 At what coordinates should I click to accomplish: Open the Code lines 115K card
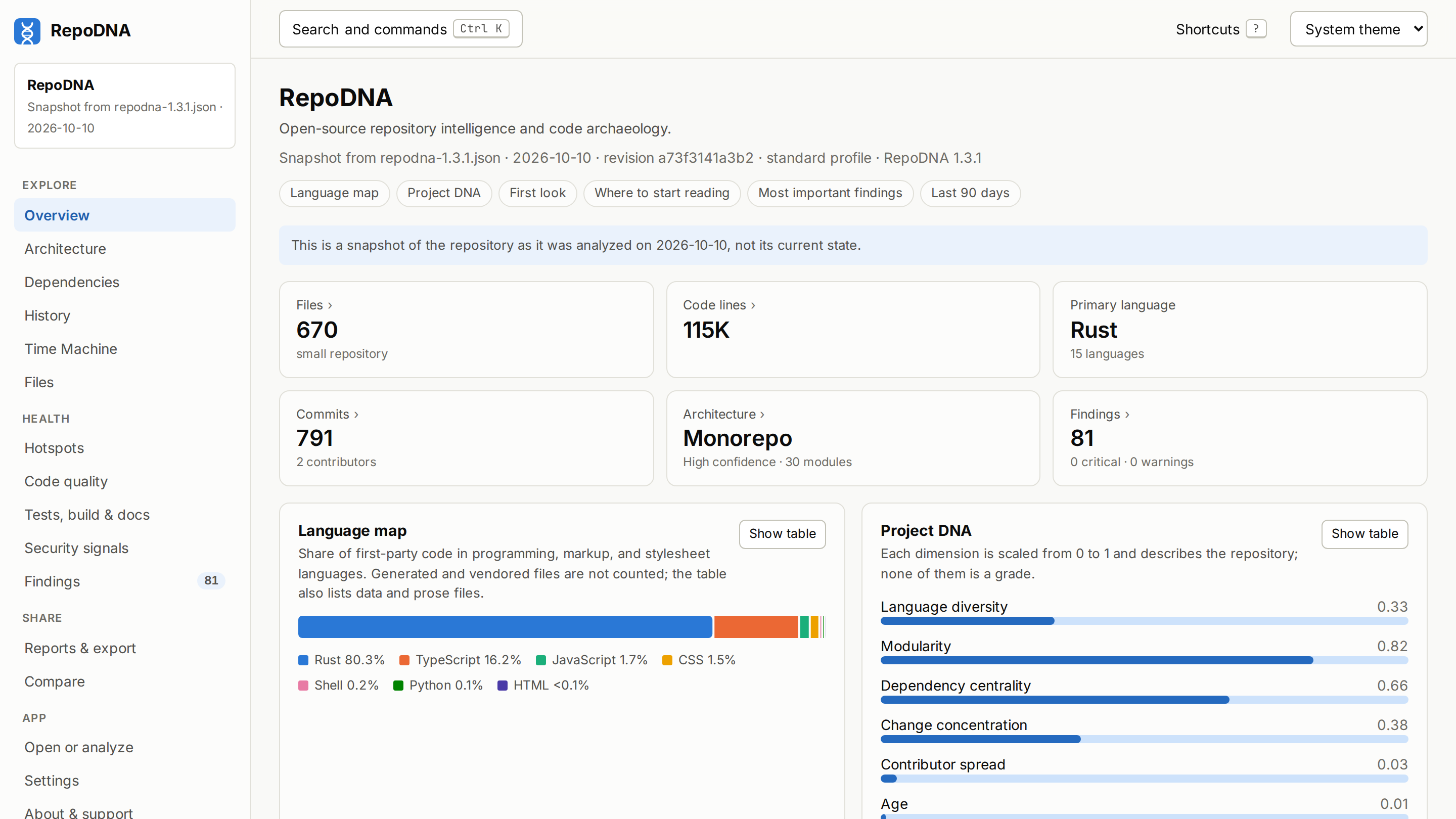coord(853,330)
